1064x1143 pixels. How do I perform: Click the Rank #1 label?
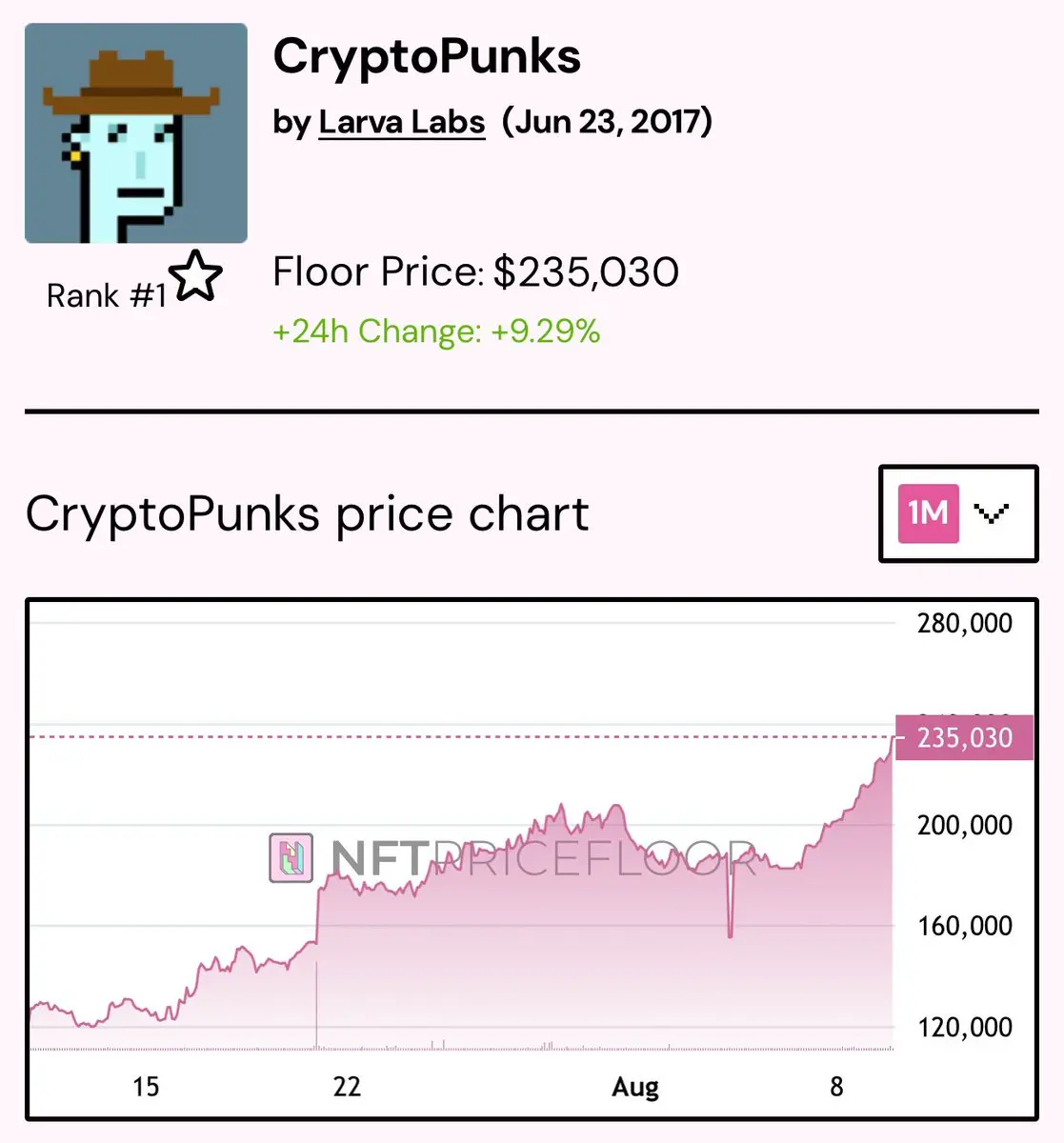point(107,296)
